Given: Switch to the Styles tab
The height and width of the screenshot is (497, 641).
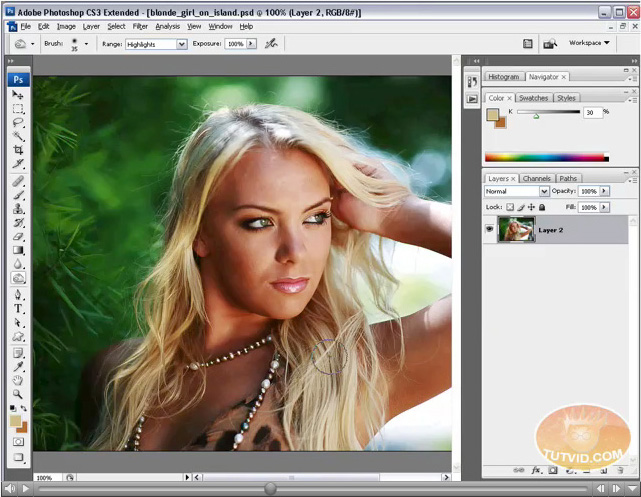Looking at the screenshot, I should [x=566, y=98].
